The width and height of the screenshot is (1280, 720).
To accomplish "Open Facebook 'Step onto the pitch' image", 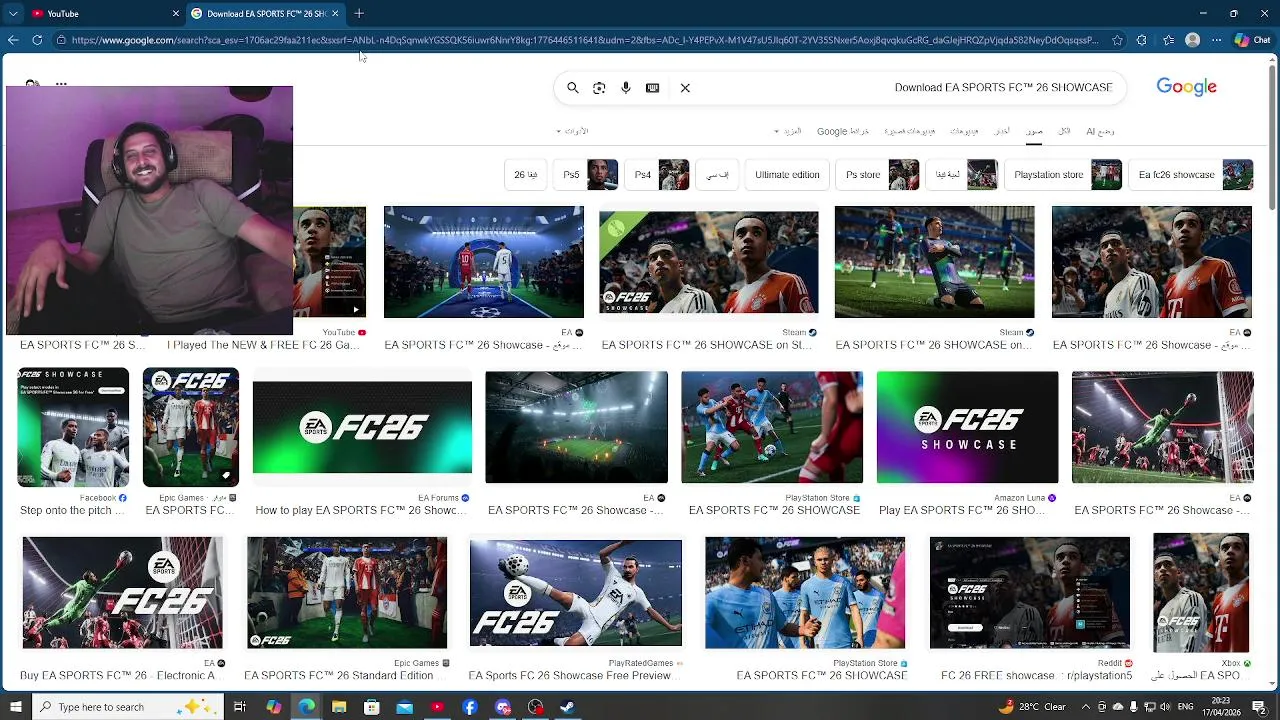I will [73, 427].
